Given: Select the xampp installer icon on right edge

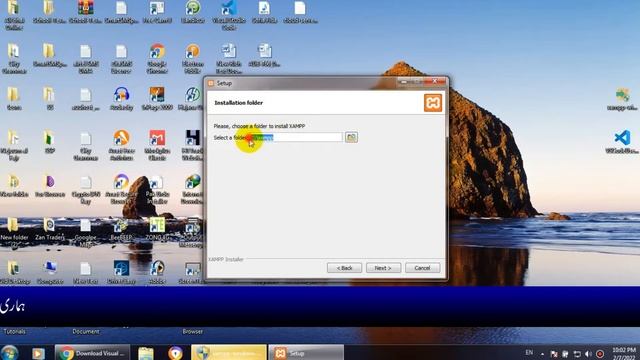Looking at the screenshot, I should [622, 99].
